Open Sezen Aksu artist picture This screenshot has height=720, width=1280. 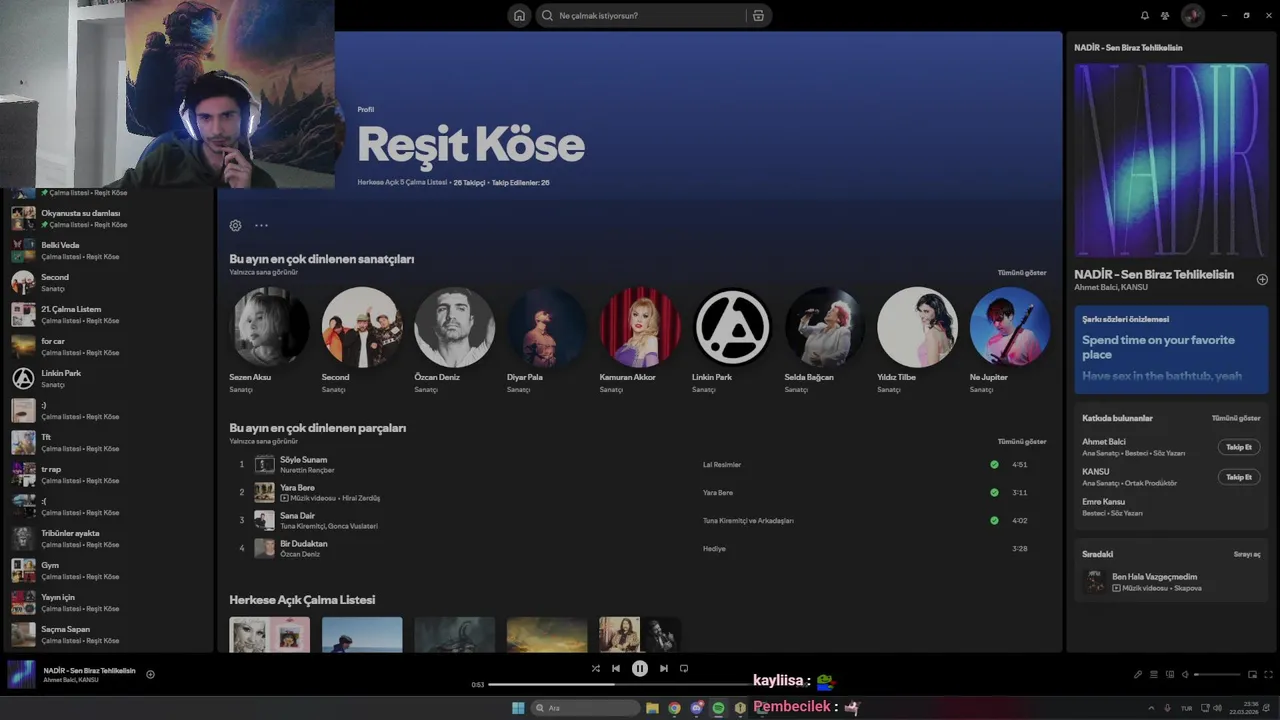click(x=269, y=327)
